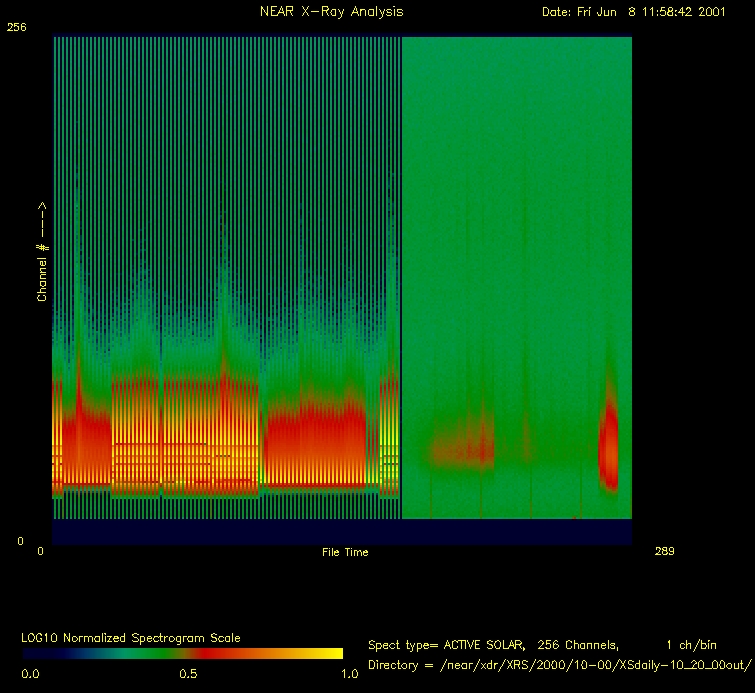
Task: Click the Directory path text
Action: pyautogui.click(x=559, y=665)
